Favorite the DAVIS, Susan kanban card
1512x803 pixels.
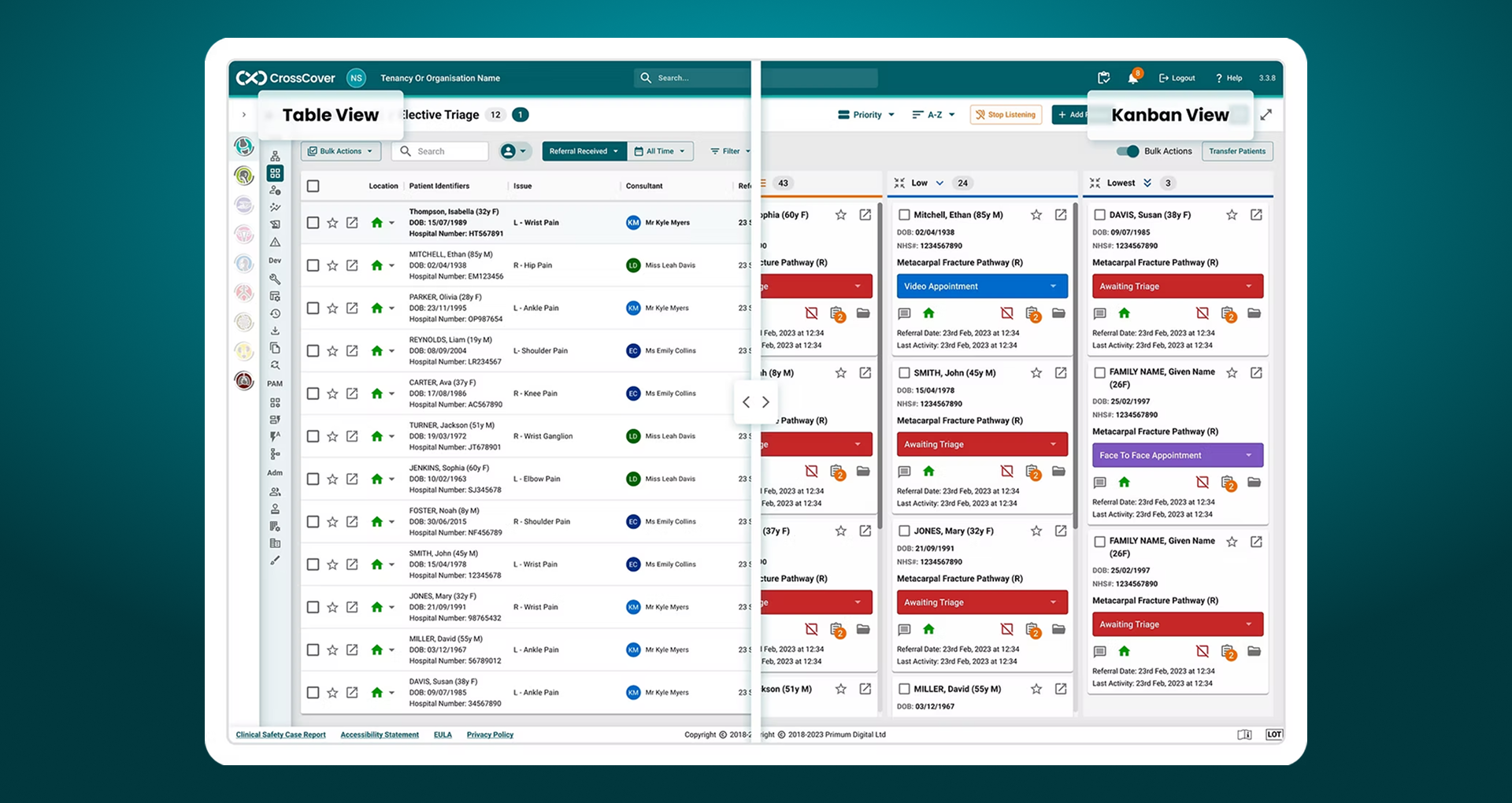click(1232, 215)
